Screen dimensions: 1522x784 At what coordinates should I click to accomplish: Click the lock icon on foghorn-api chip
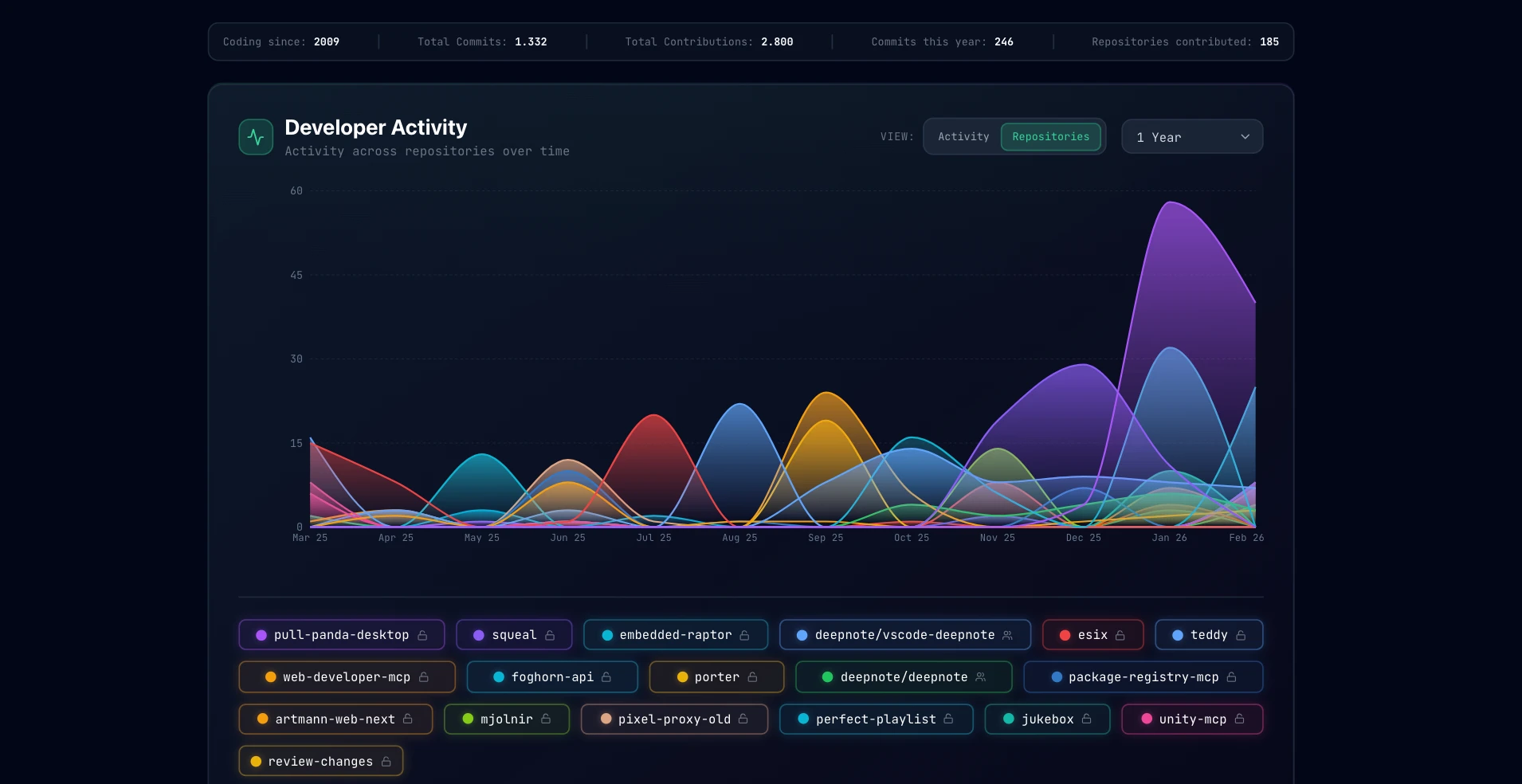[606, 677]
